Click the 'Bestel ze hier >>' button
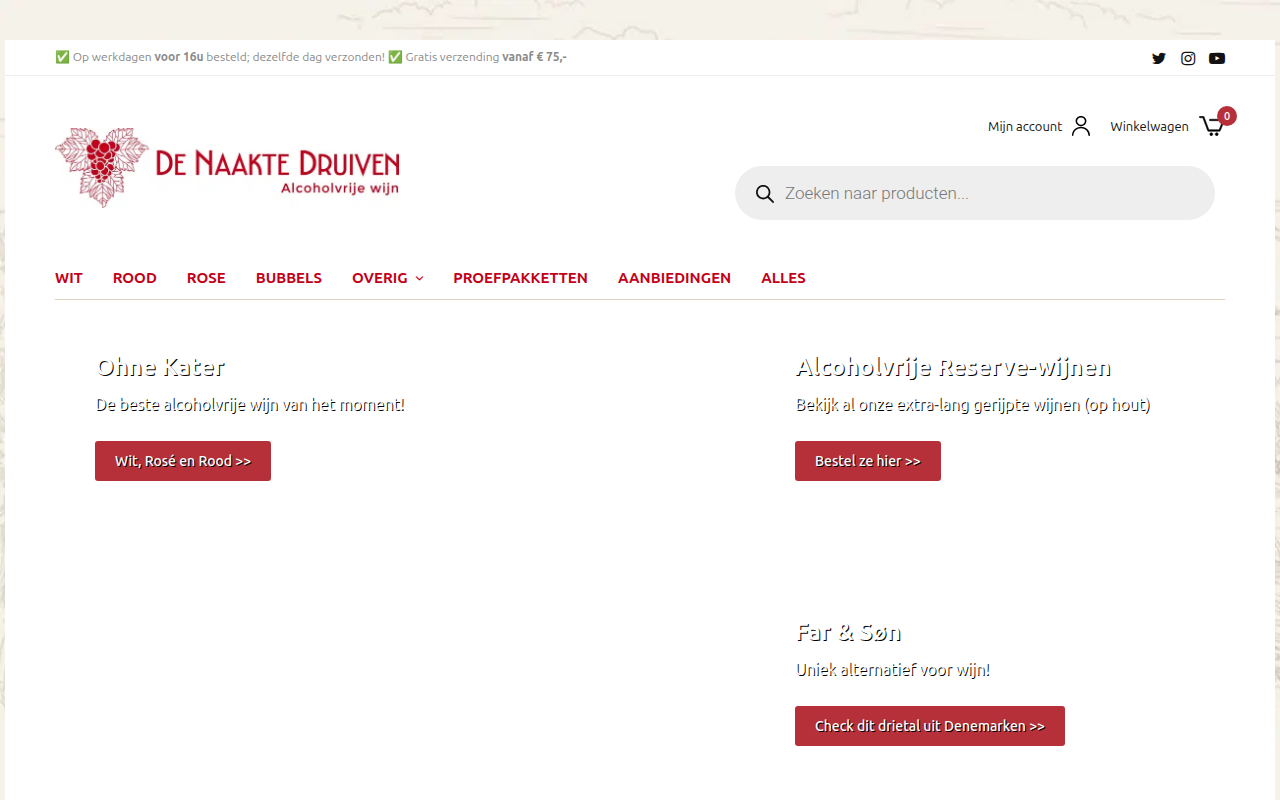 pyautogui.click(x=868, y=461)
